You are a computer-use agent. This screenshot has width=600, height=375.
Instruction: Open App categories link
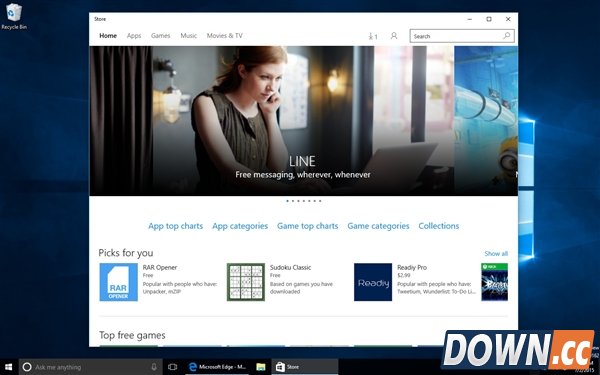[x=240, y=226]
